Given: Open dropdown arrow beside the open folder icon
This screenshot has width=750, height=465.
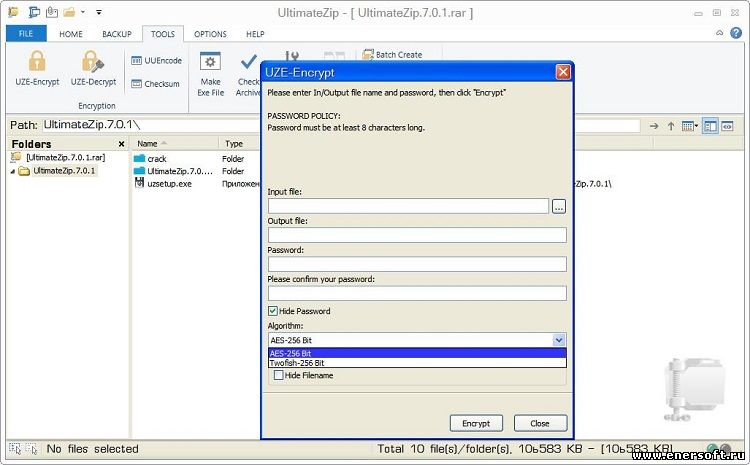Looking at the screenshot, I should pos(83,12).
